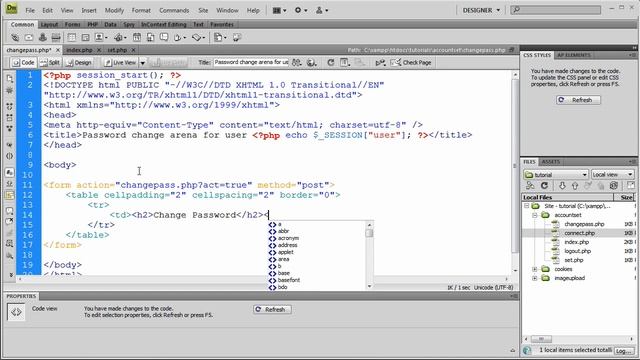Open the Insert menu

89,10
